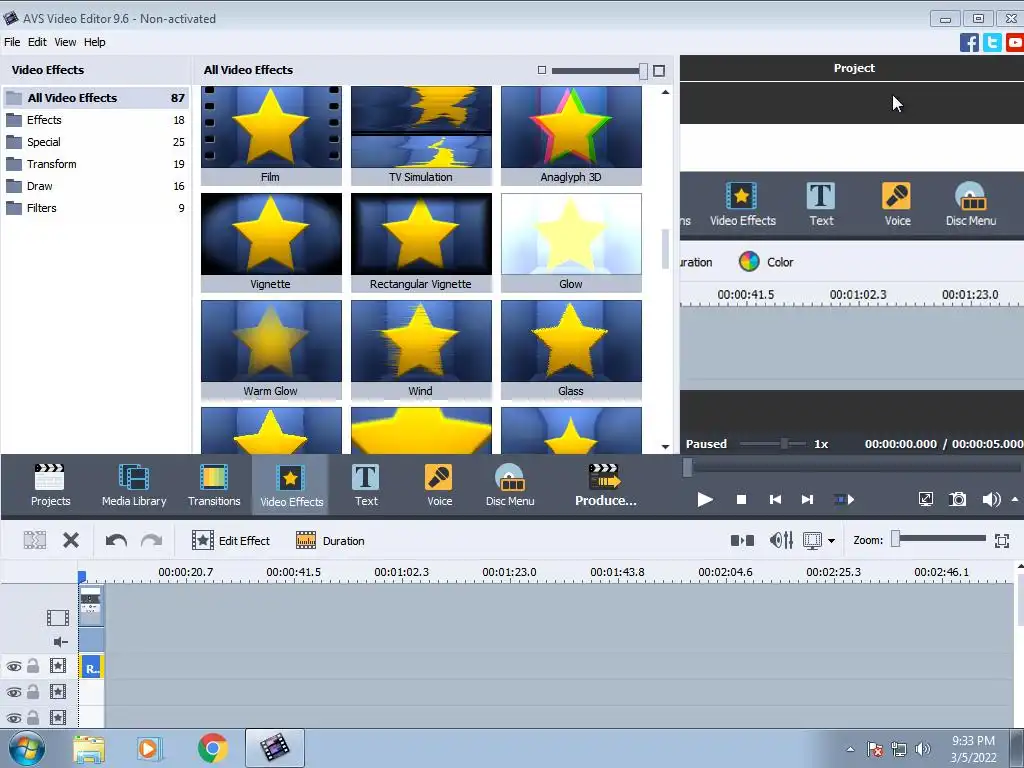Play the preview video
The height and width of the screenshot is (768, 1024).
(705, 500)
